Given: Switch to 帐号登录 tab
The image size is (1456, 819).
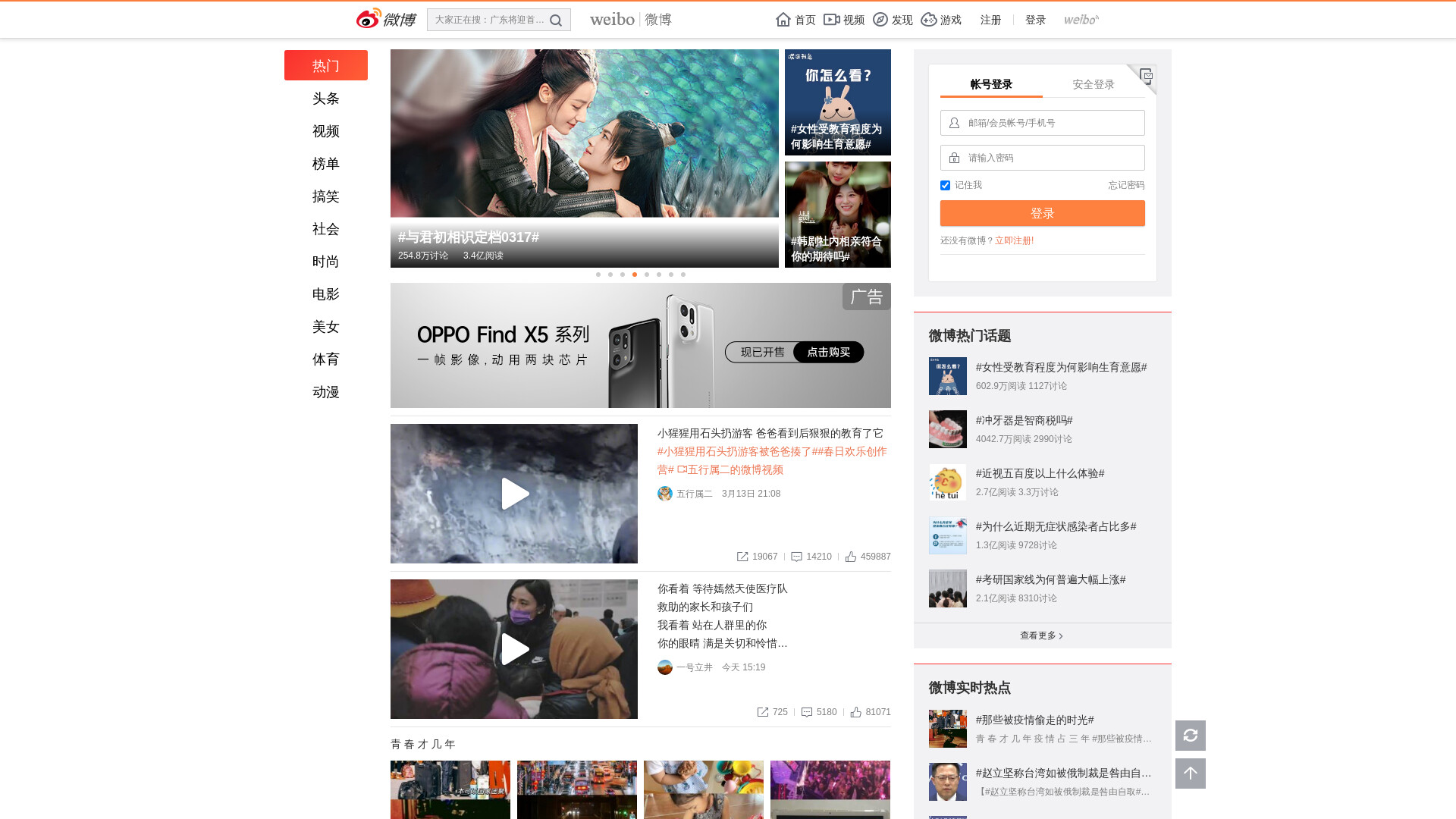Looking at the screenshot, I should (x=991, y=84).
